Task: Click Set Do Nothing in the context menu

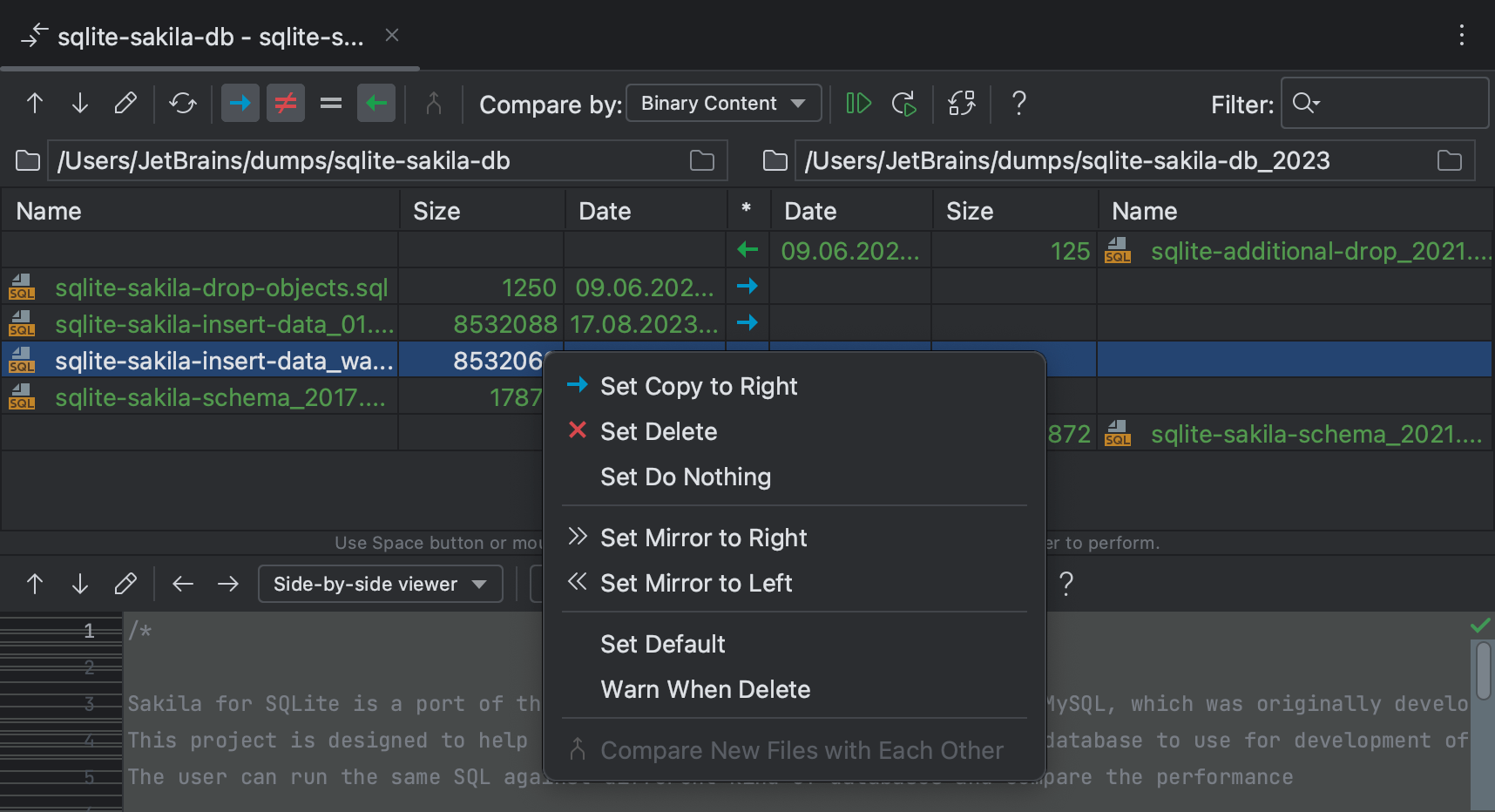Action: tap(686, 477)
